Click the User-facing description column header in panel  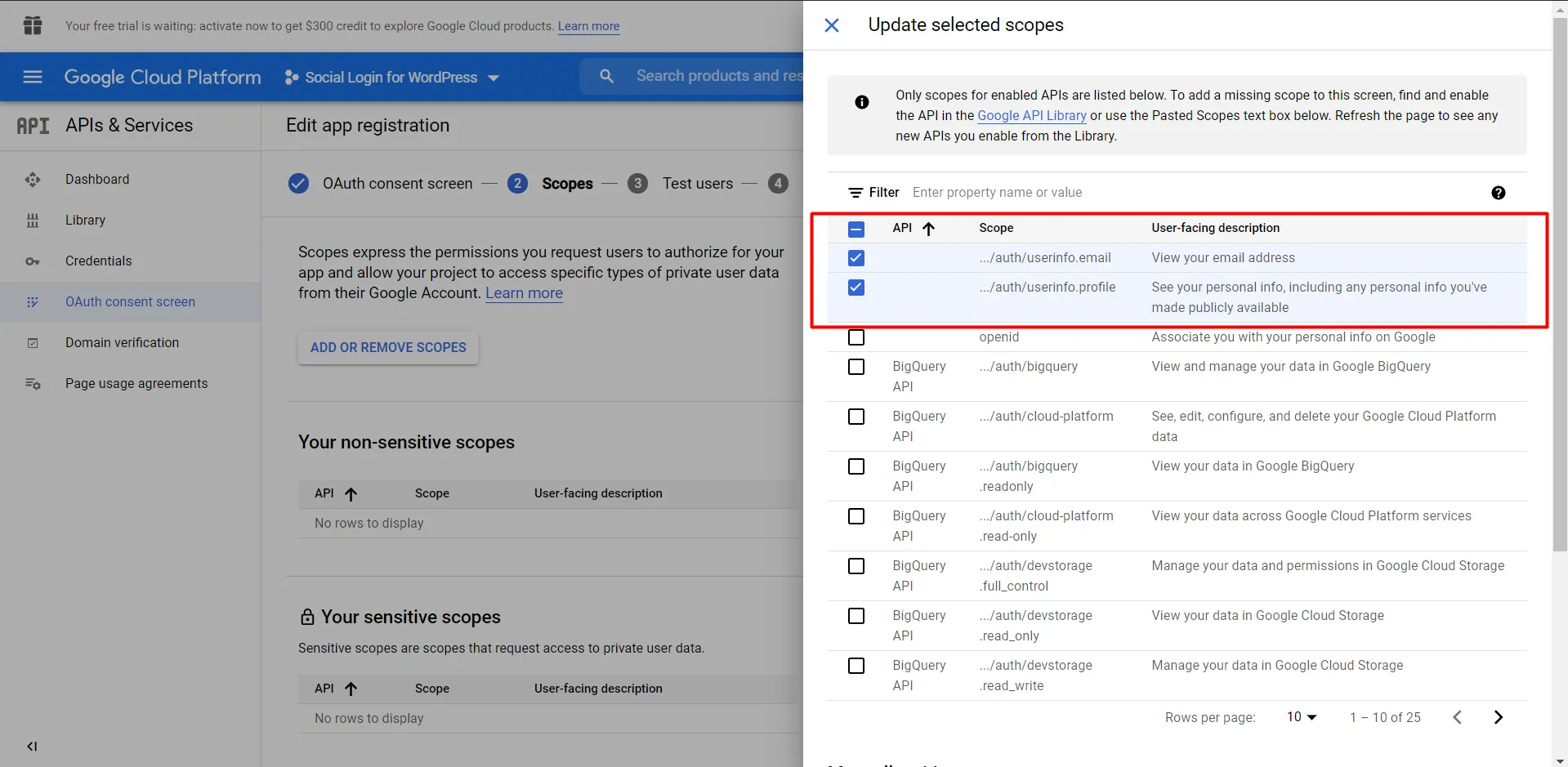(1216, 229)
